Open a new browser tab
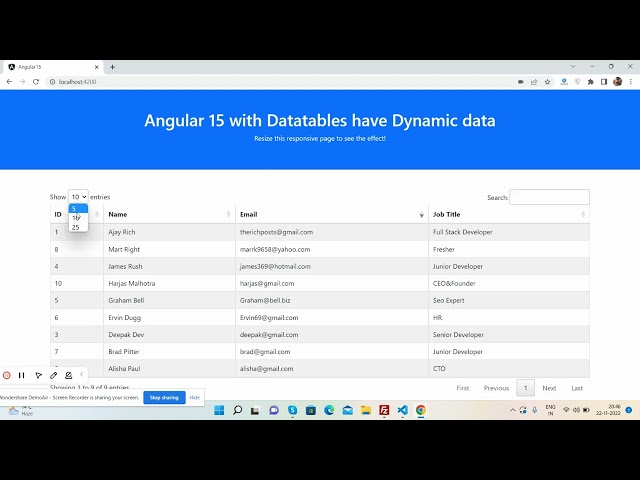 tap(112, 67)
